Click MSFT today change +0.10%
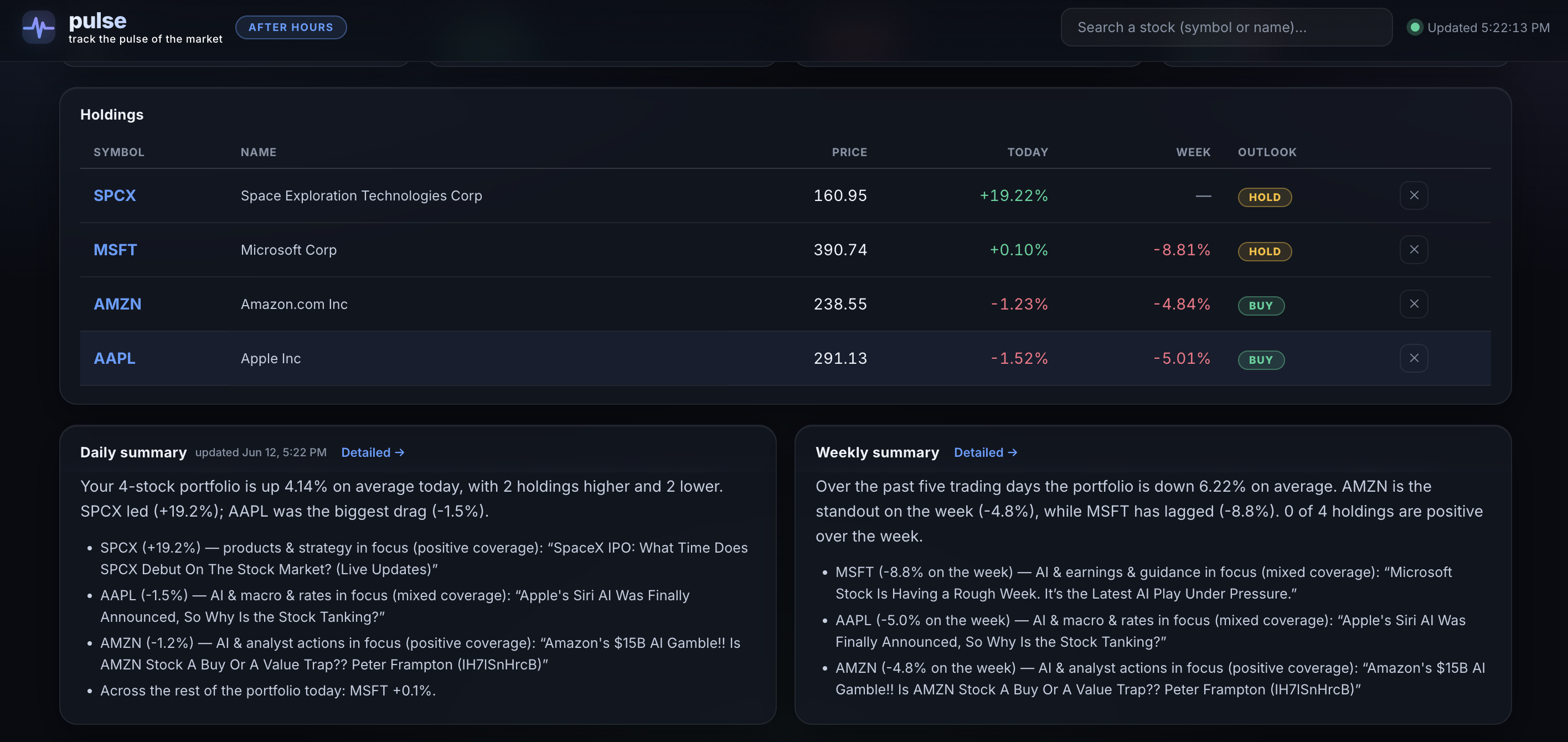The image size is (1568, 742). pos(1018,250)
